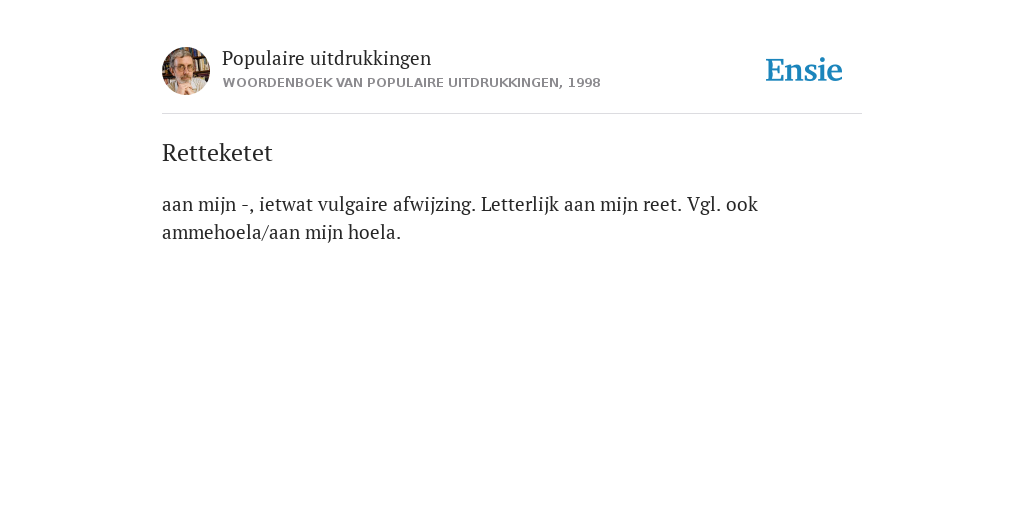The width and height of the screenshot is (1024, 512).
Task: Click the word ook ending the first line
Action: point(742,204)
